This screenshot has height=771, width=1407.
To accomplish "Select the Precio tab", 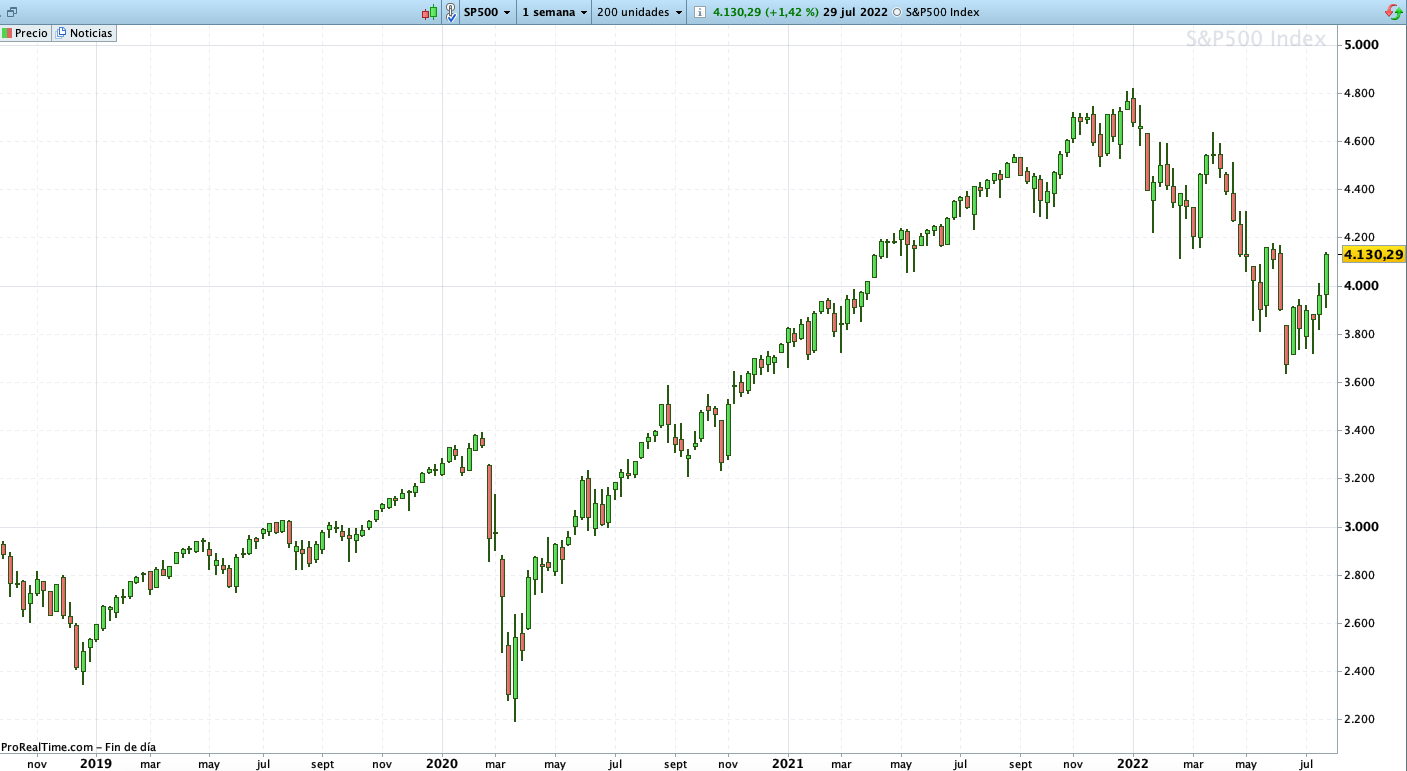I will point(26,32).
